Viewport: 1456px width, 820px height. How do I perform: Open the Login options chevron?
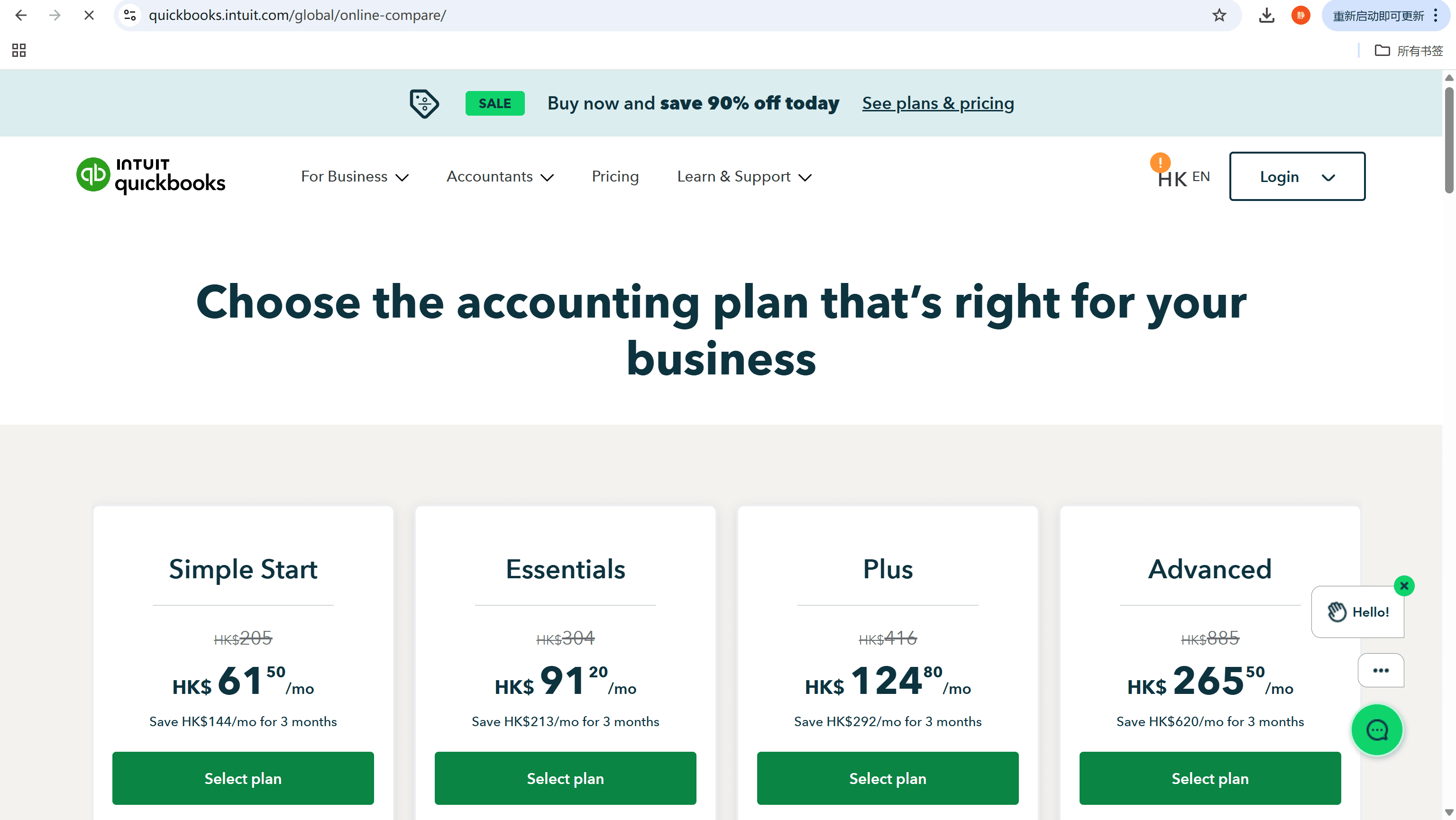click(1328, 176)
